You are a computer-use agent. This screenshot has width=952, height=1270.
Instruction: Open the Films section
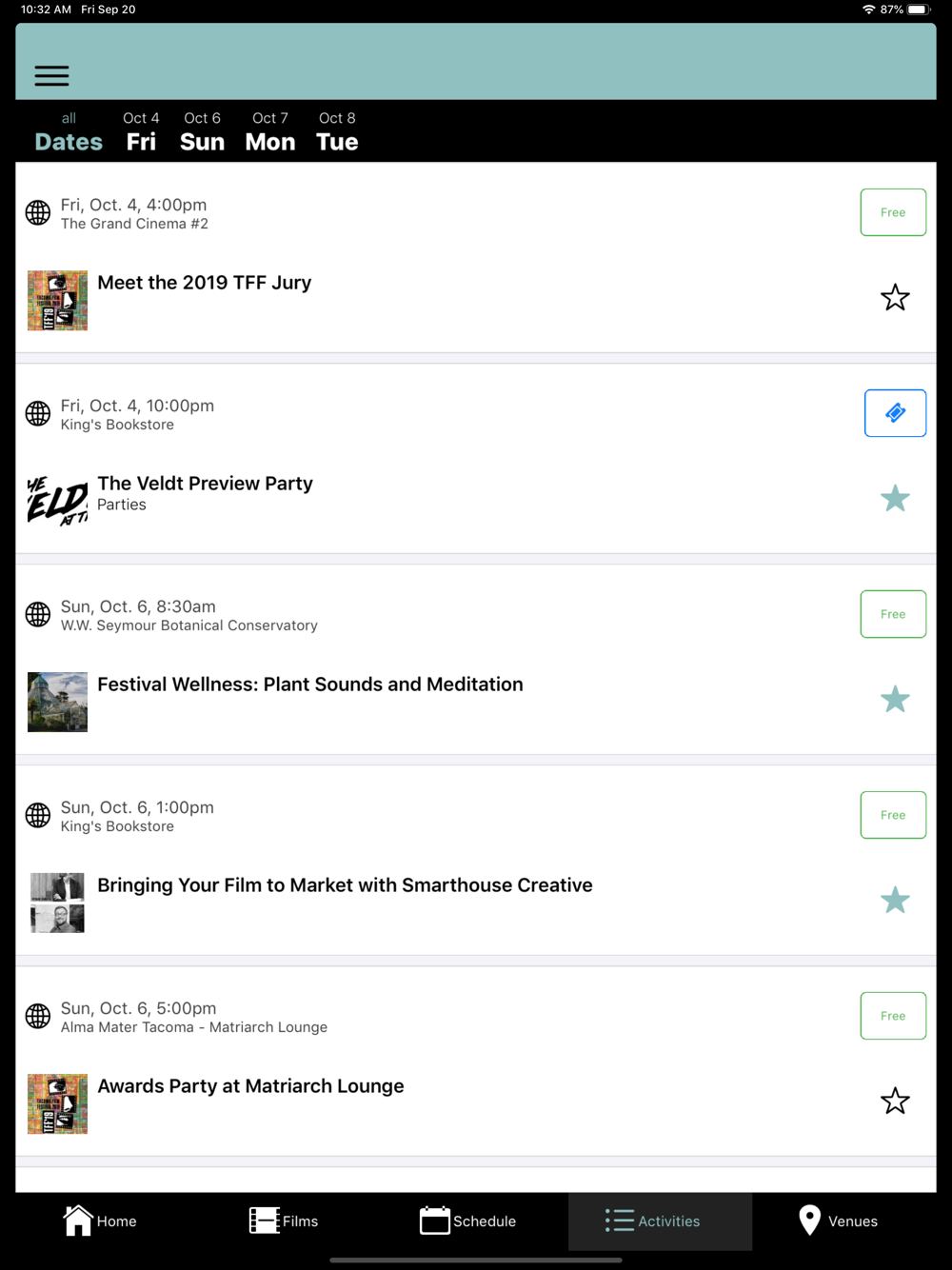pos(284,1220)
